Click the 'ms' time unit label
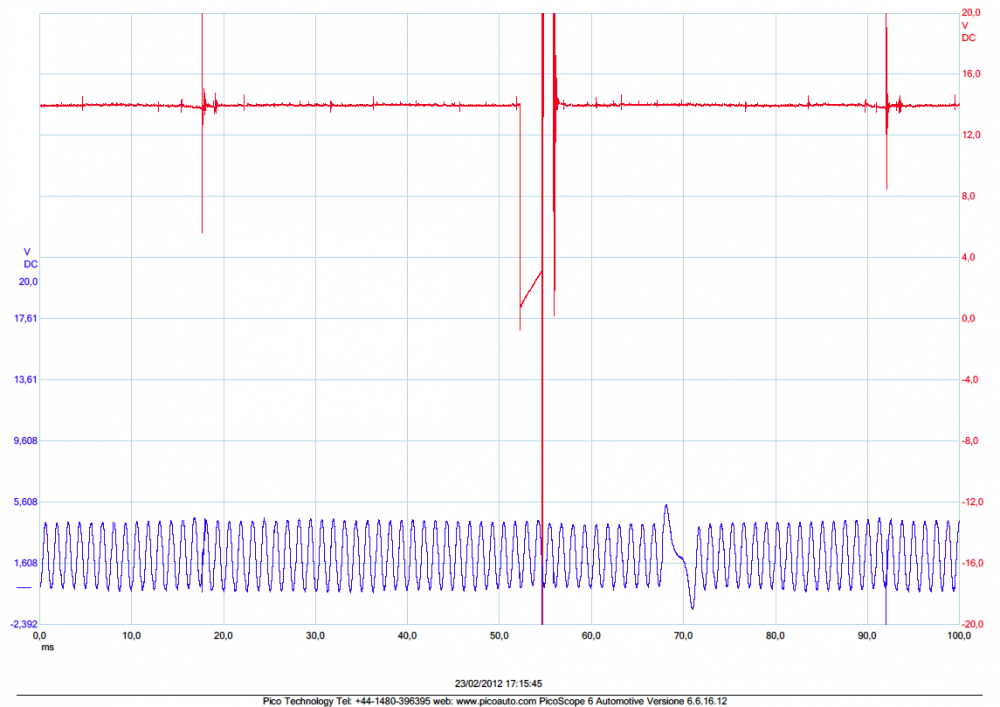 click(46, 647)
